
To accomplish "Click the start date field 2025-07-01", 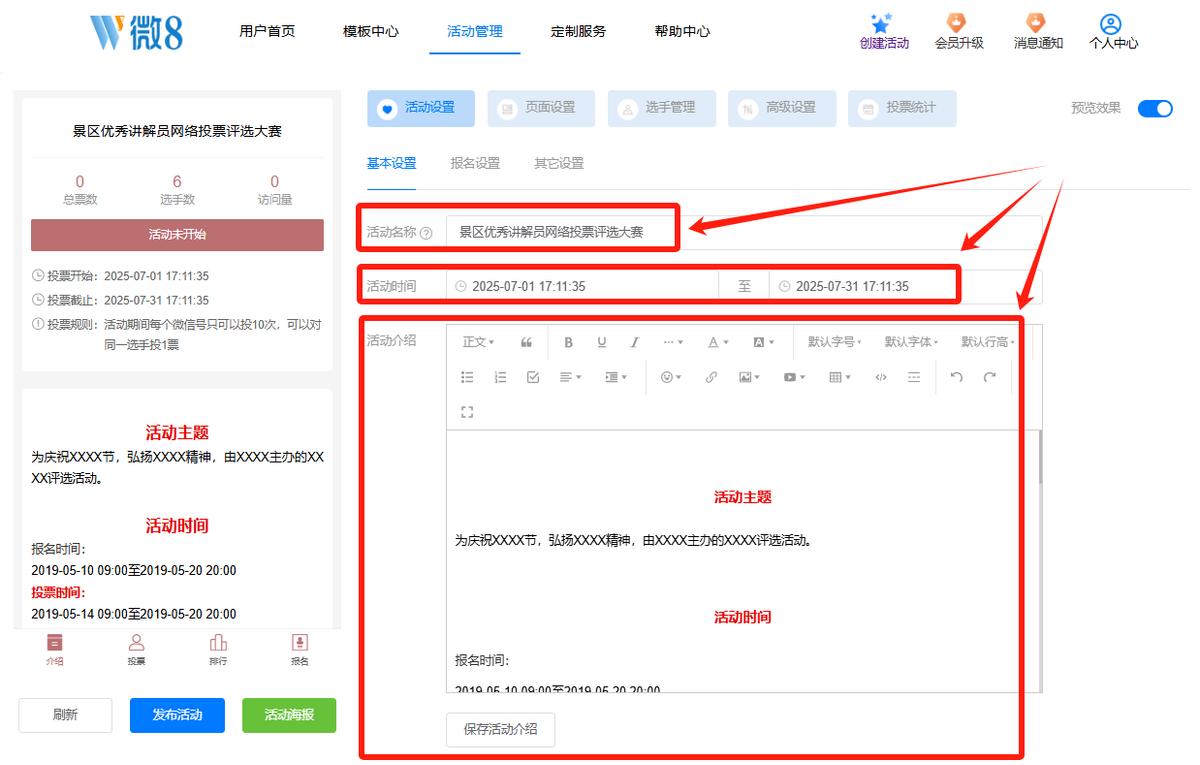I will click(582, 287).
